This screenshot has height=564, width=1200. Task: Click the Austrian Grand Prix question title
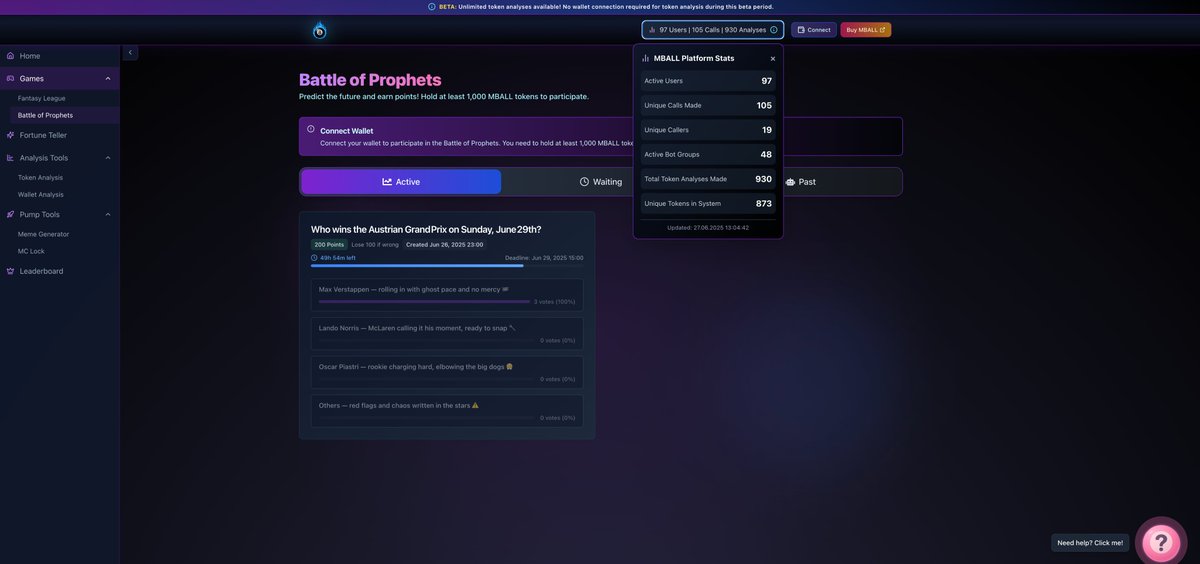coord(426,229)
